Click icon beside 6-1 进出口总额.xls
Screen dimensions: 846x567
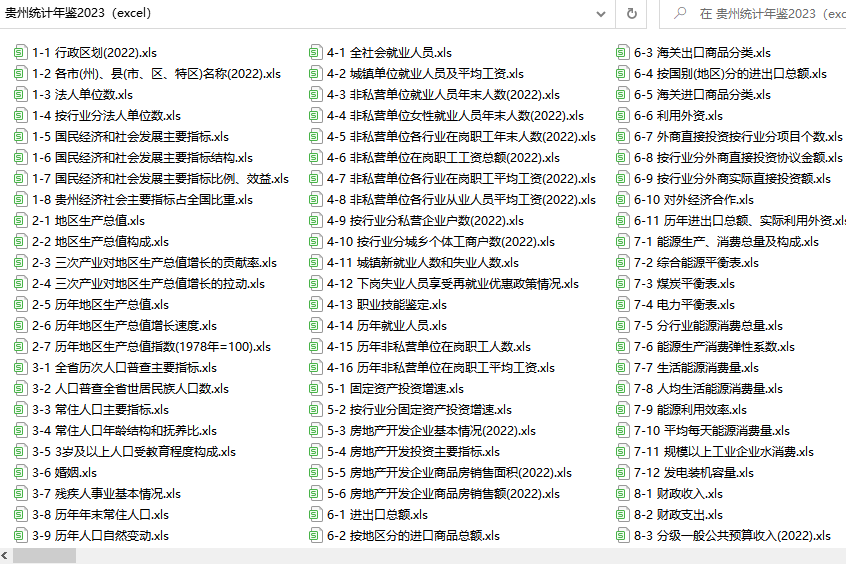point(315,515)
